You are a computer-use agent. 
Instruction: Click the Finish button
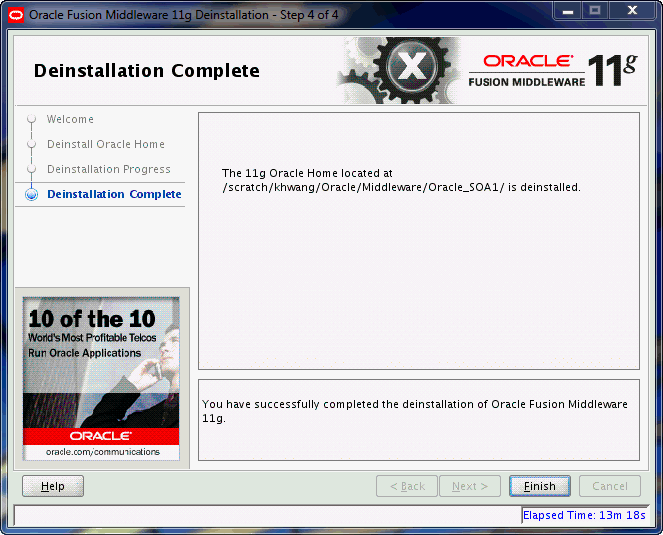[x=540, y=486]
